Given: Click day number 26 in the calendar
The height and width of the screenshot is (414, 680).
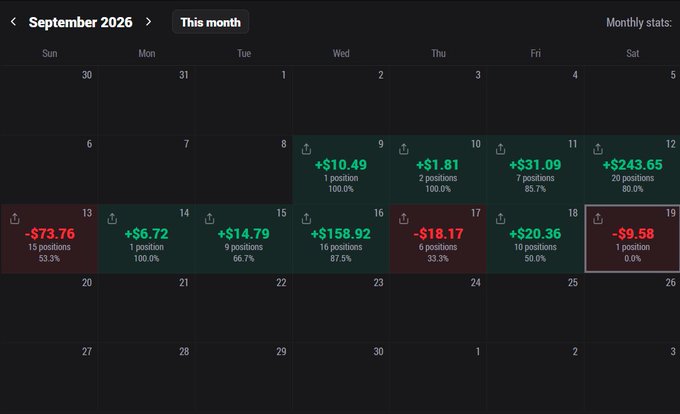Looking at the screenshot, I should [670, 283].
